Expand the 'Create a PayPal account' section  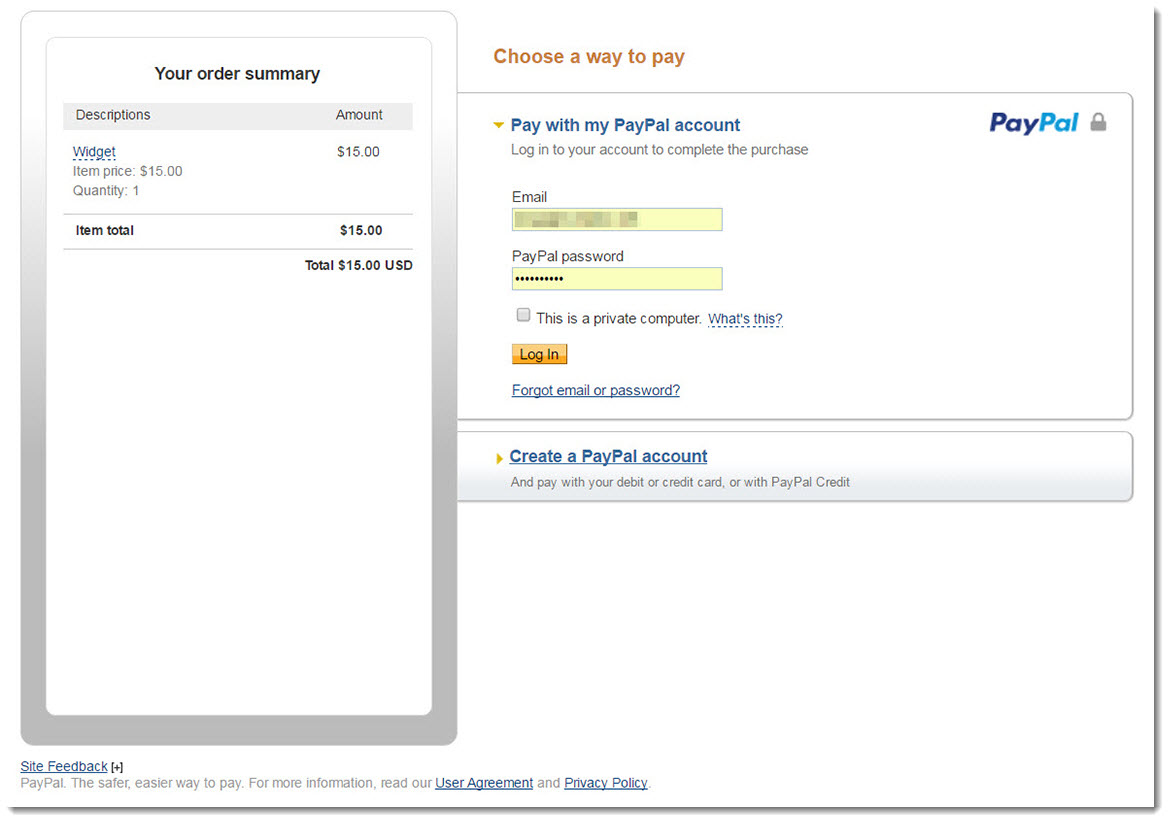(x=607, y=456)
